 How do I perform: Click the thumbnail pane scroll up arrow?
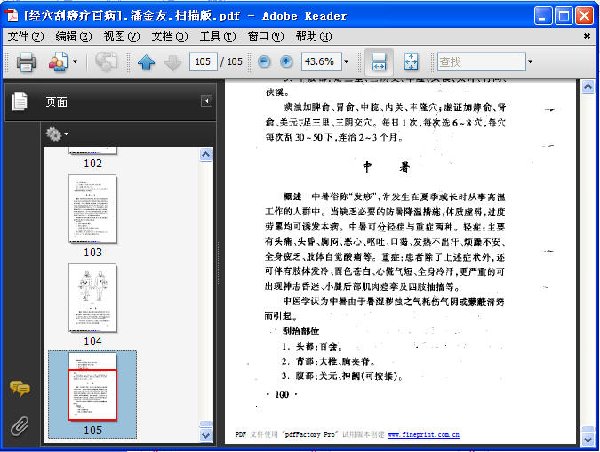[x=206, y=155]
